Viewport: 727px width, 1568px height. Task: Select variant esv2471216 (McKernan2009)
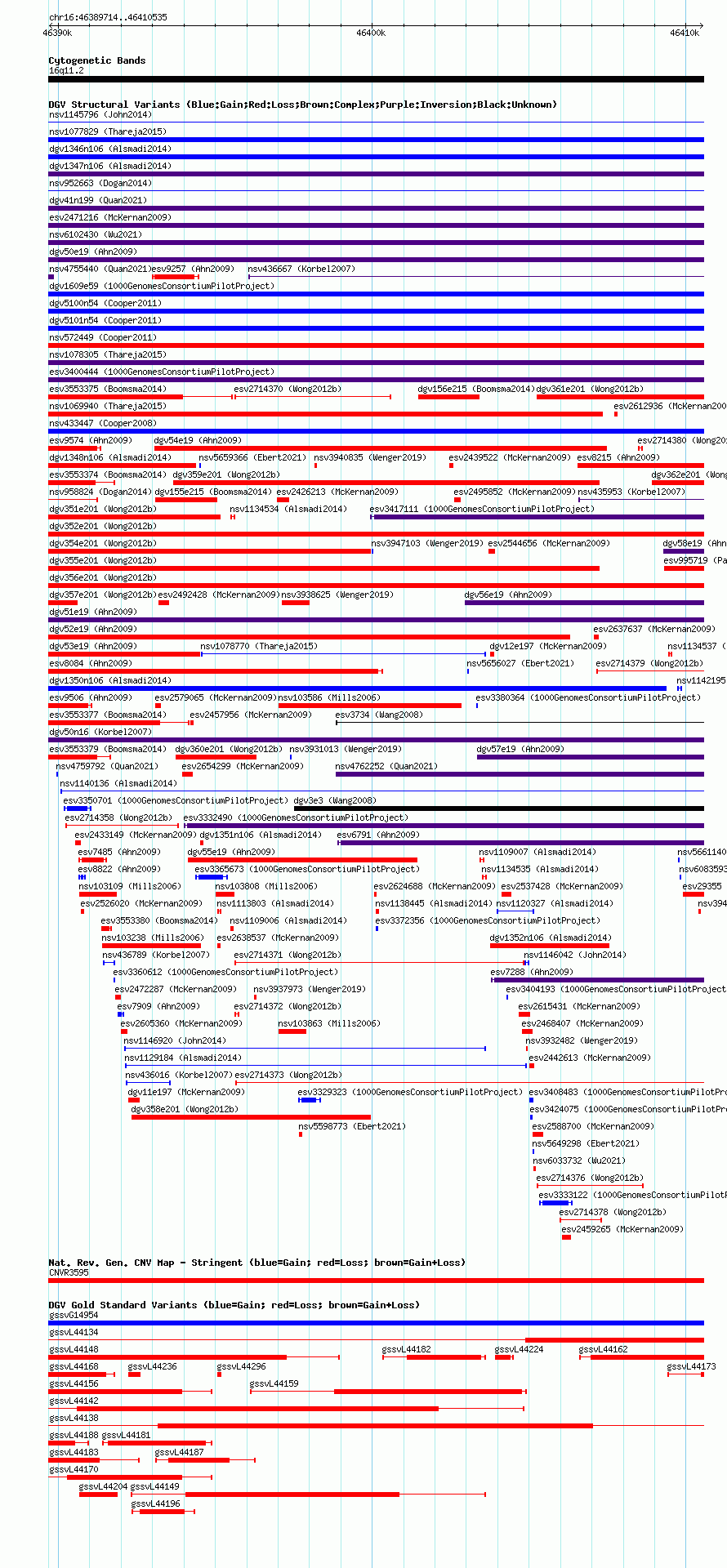click(110, 217)
